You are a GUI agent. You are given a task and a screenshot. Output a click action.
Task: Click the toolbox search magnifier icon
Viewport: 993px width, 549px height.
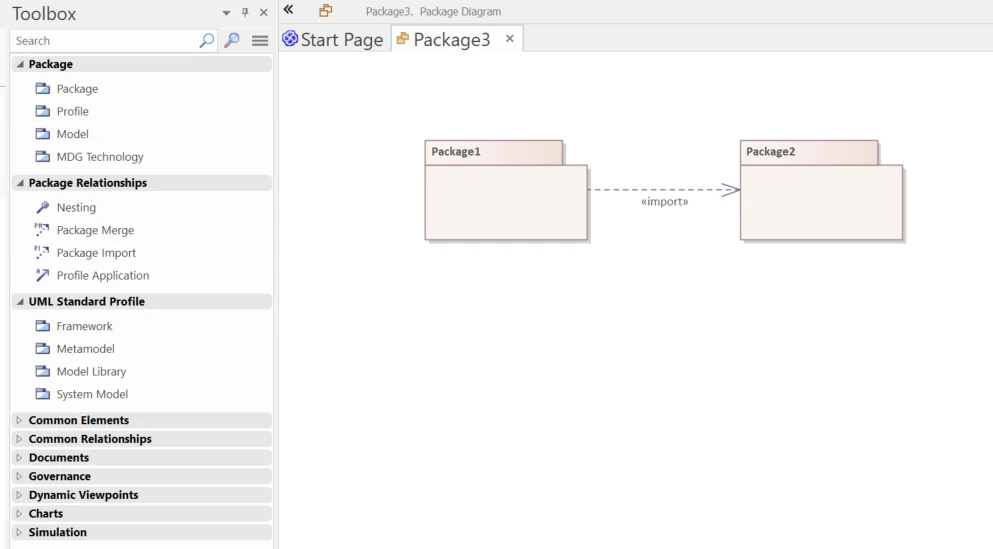(206, 41)
